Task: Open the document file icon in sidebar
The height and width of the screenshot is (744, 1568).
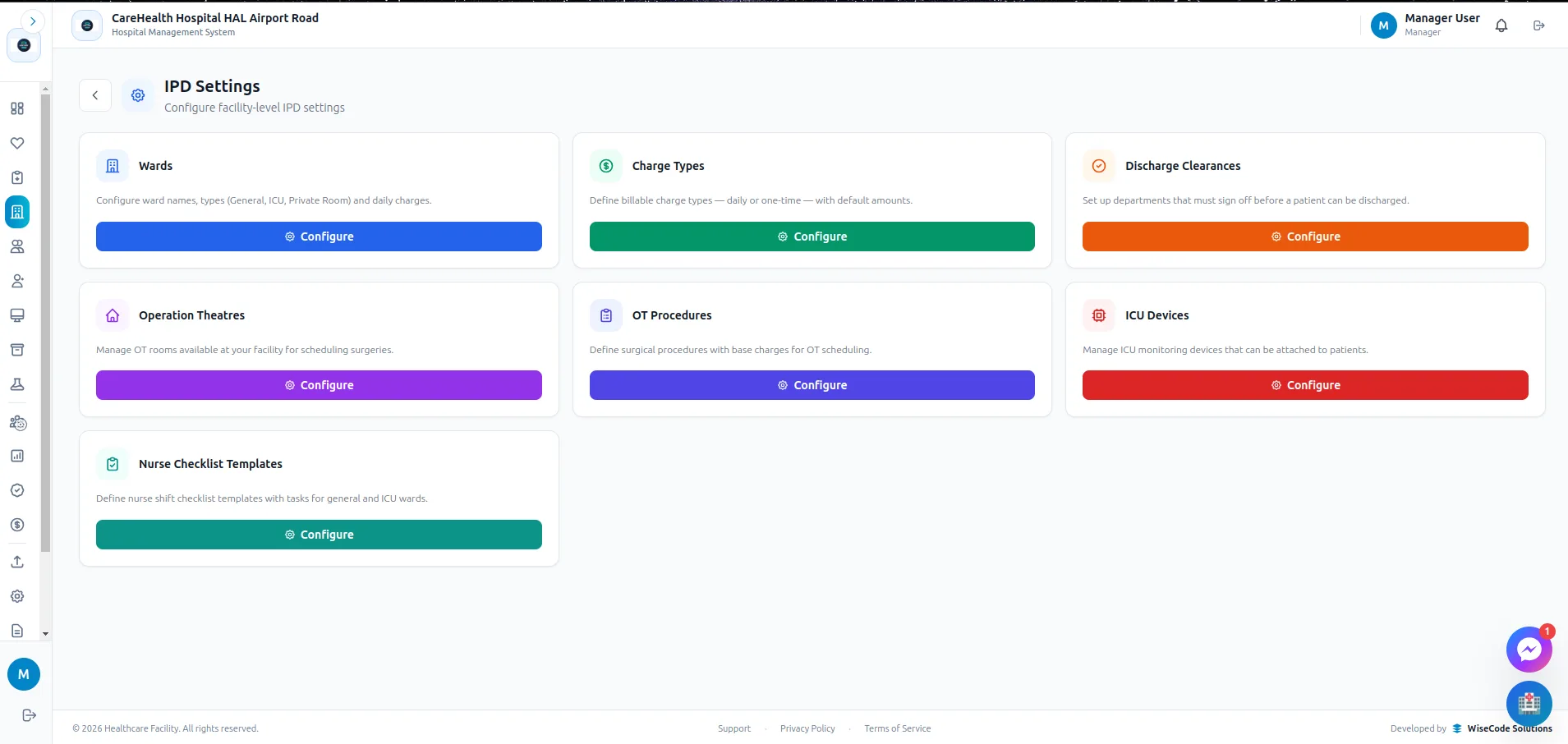Action: pyautogui.click(x=17, y=631)
